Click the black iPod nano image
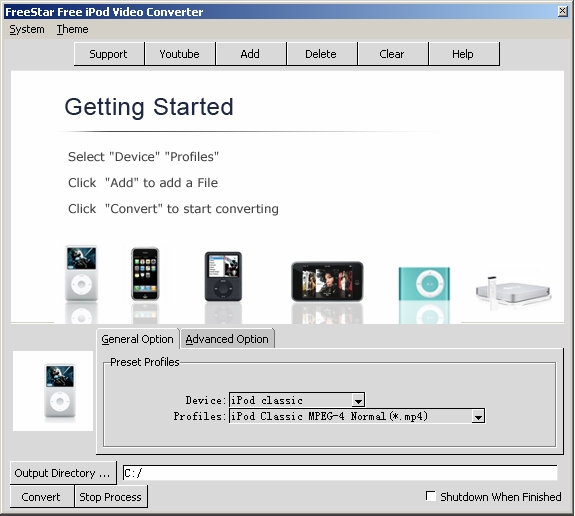Viewport: 575px width, 516px height. pyautogui.click(x=223, y=276)
